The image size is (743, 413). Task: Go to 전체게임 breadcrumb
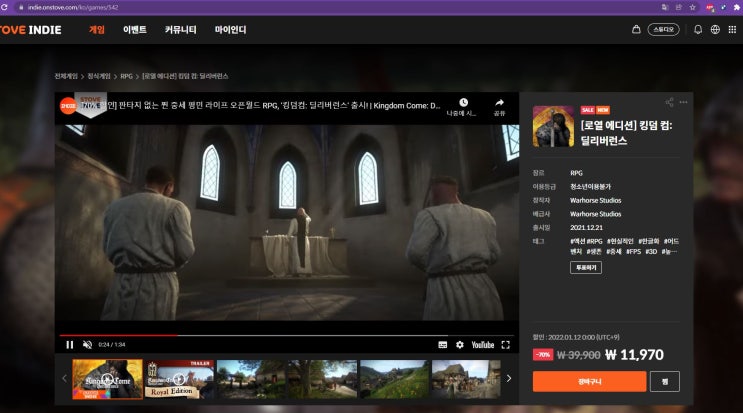click(x=66, y=76)
